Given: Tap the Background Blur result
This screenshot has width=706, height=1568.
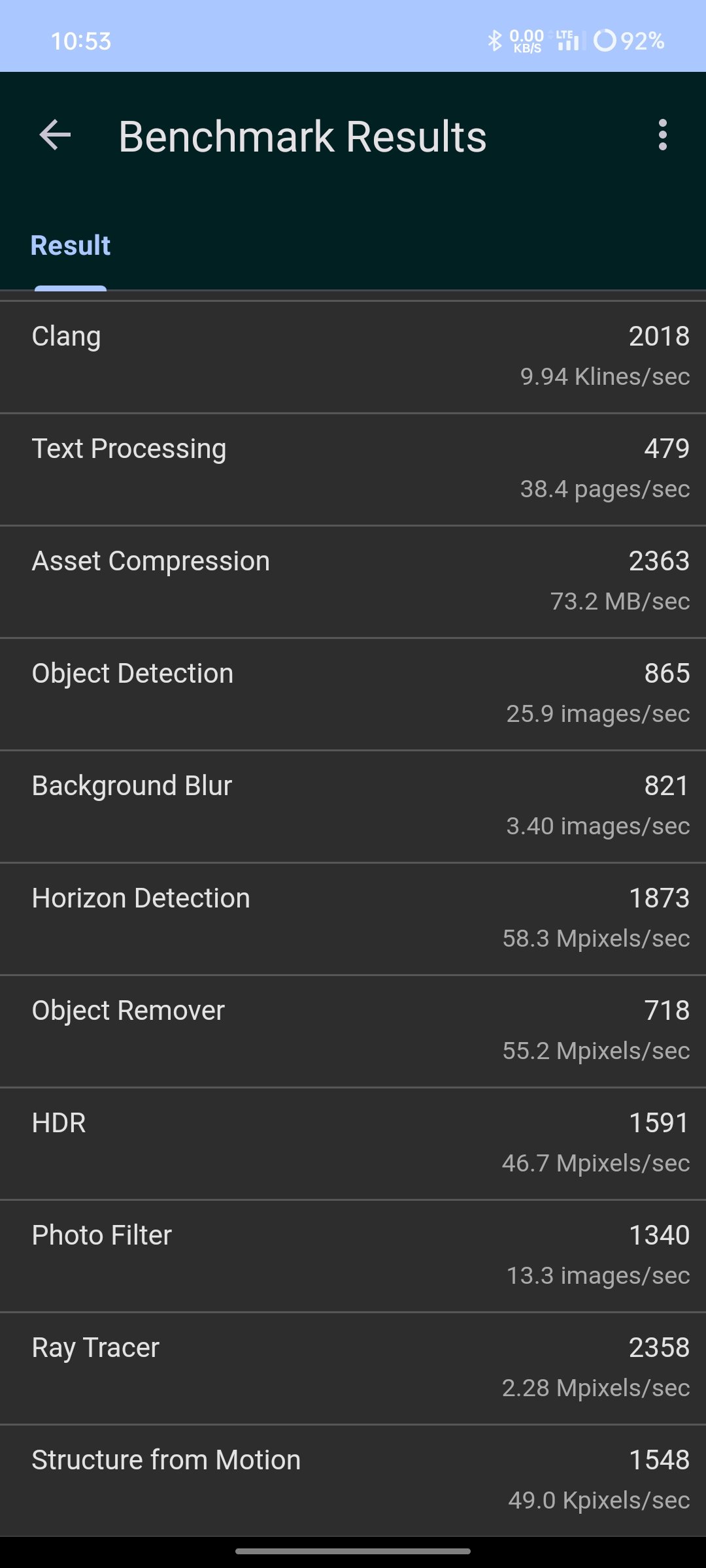Looking at the screenshot, I should (353, 806).
